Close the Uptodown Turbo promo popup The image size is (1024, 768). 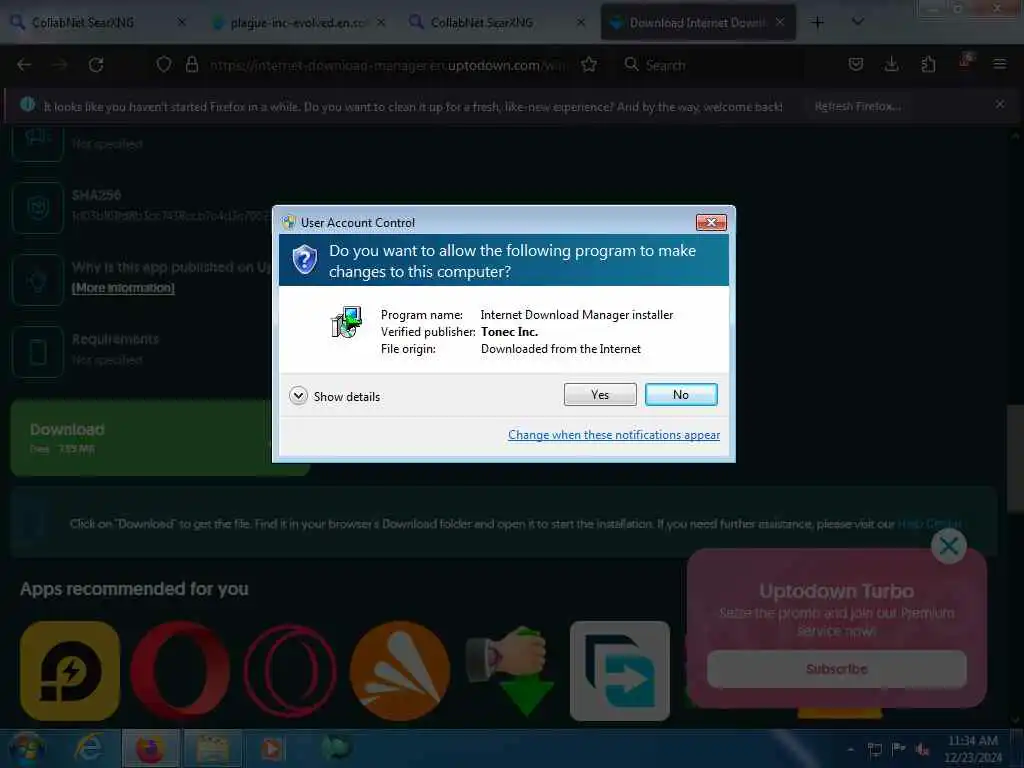tap(949, 546)
